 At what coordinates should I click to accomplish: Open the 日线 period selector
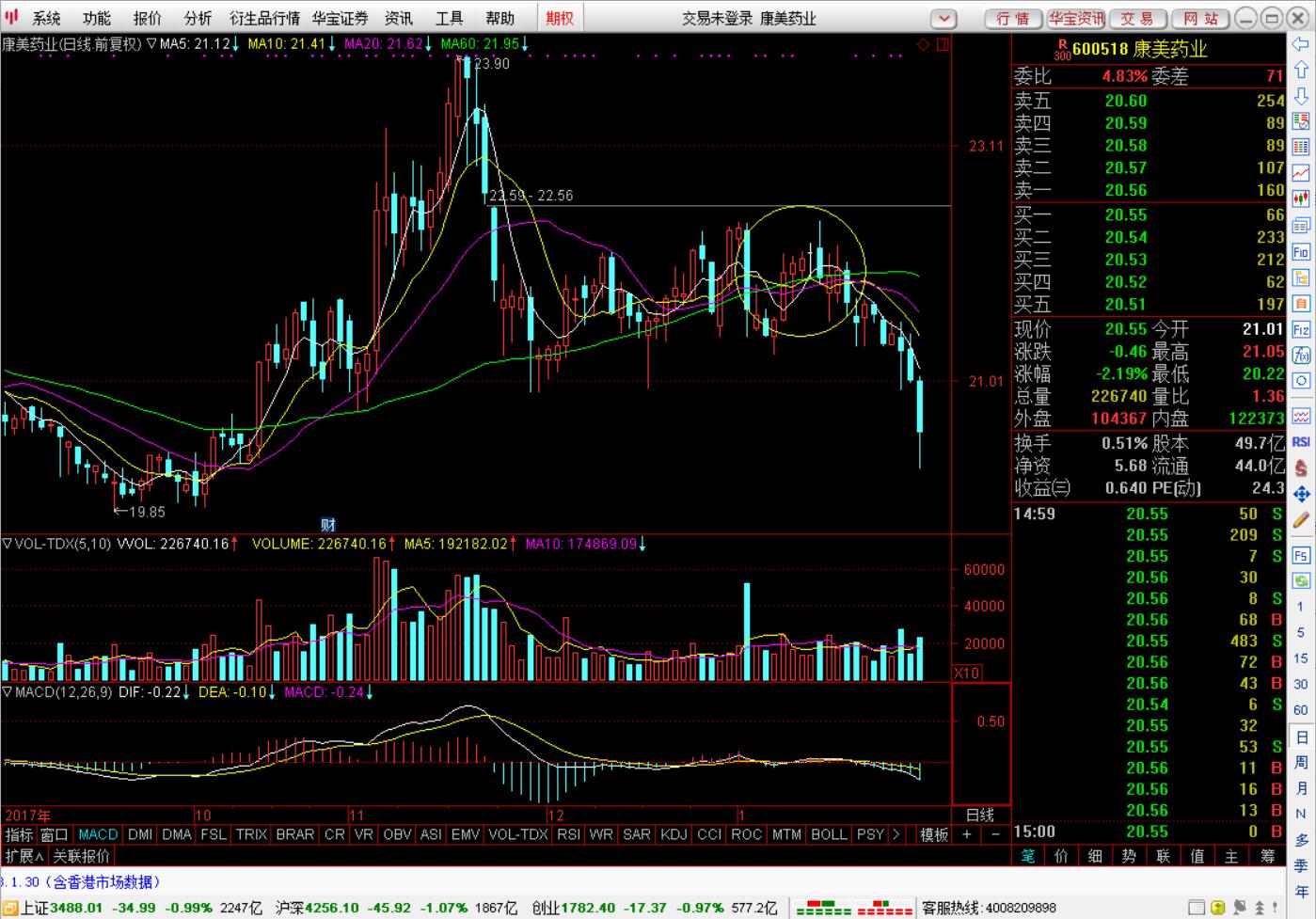980,815
